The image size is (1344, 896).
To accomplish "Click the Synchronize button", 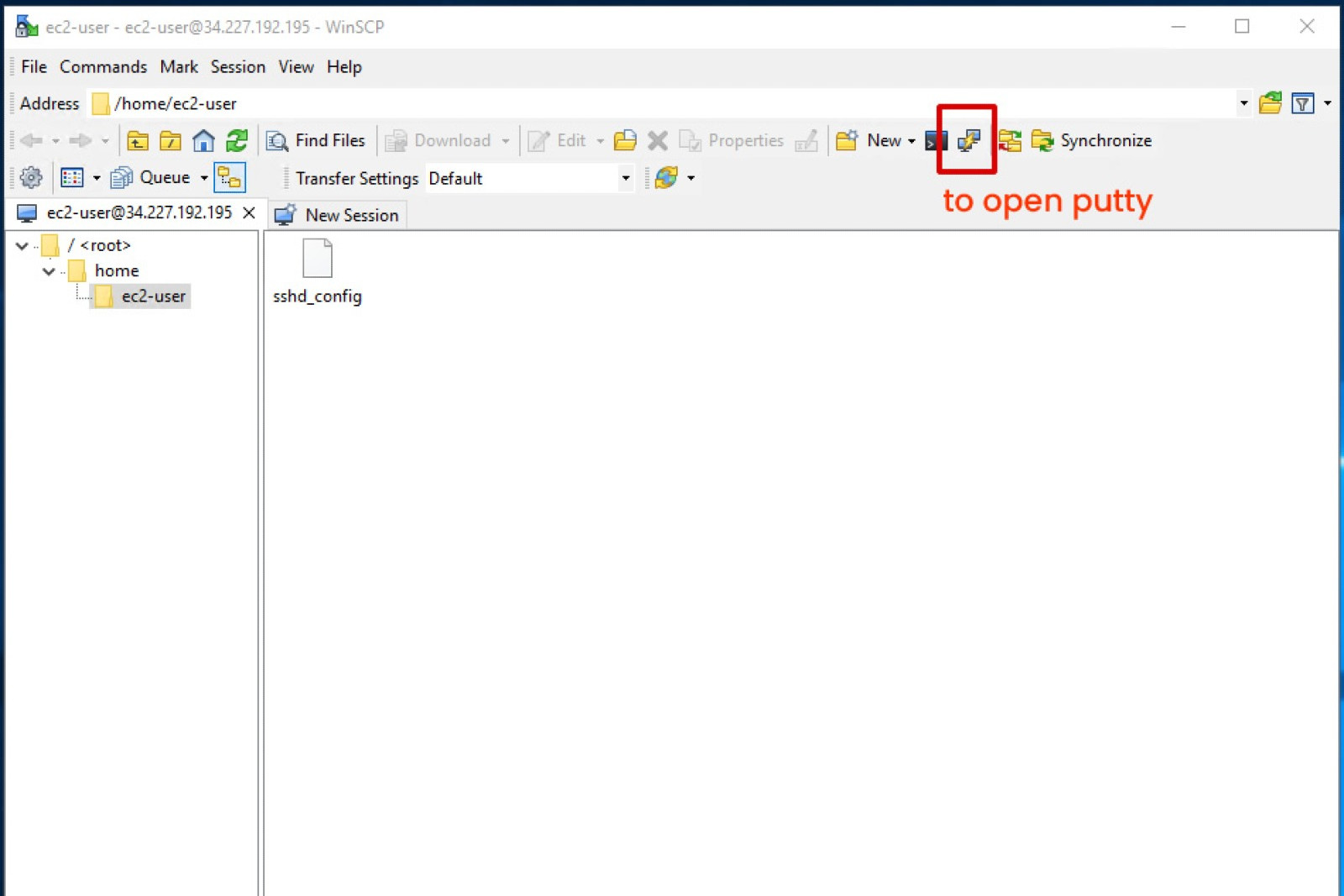I will (1091, 140).
